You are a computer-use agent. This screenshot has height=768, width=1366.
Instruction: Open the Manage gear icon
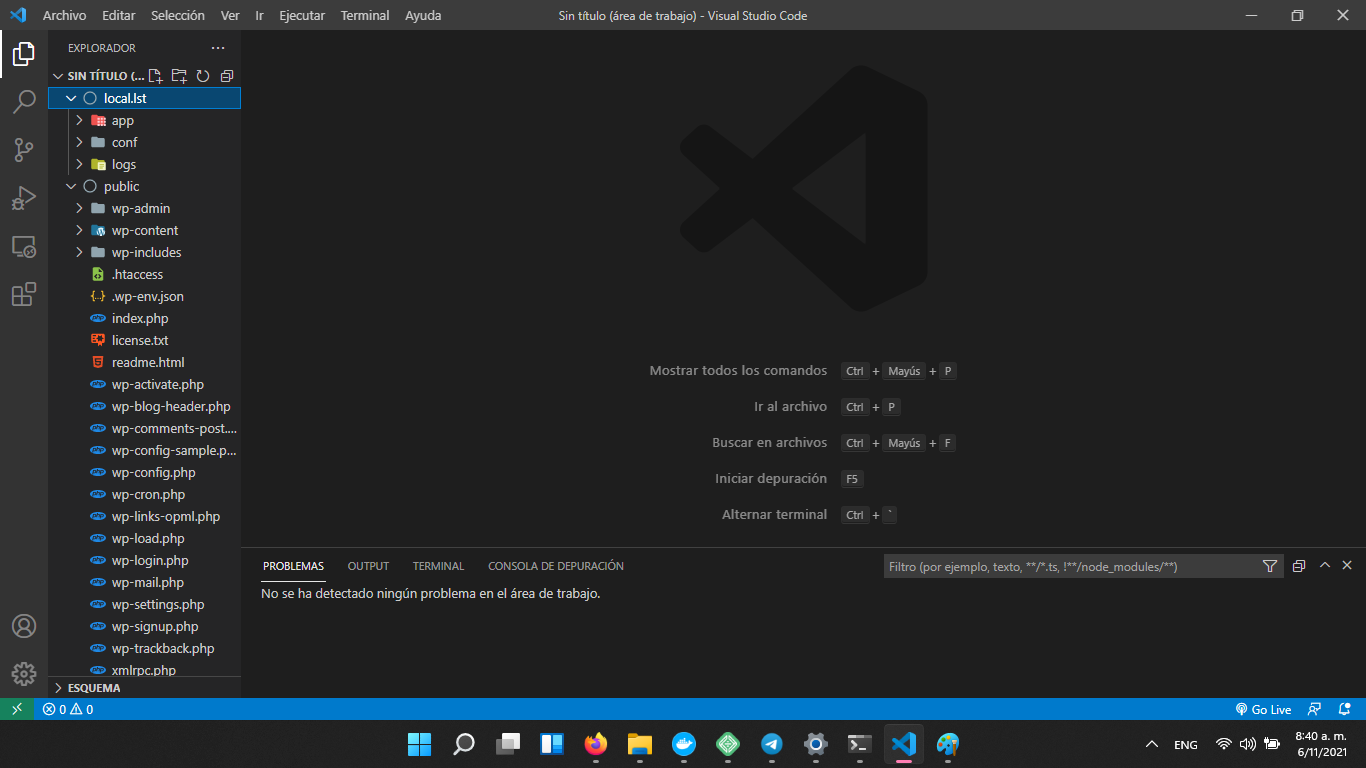(24, 674)
